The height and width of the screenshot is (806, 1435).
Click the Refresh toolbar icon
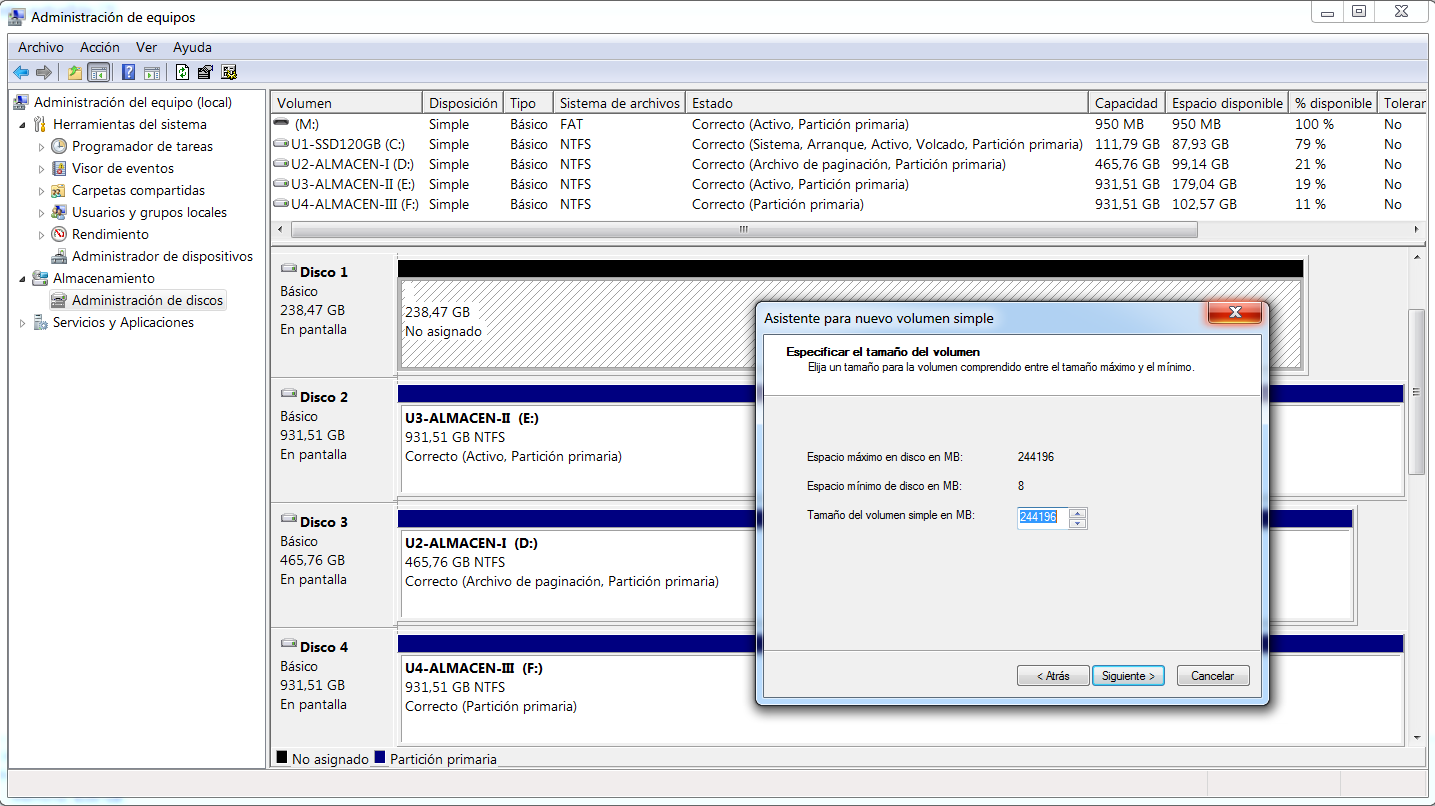tap(182, 72)
